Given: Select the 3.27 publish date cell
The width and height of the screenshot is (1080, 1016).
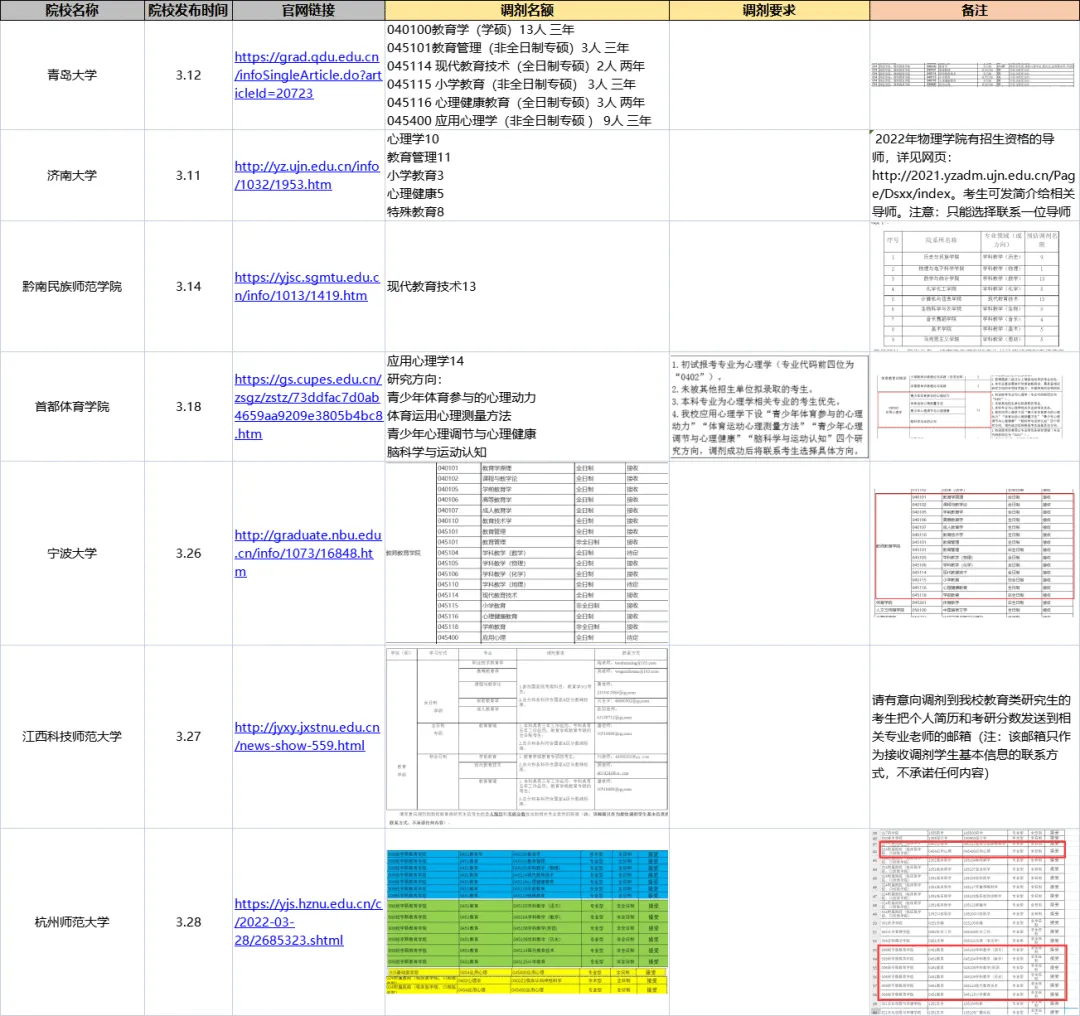Looking at the screenshot, I should pyautogui.click(x=188, y=736).
